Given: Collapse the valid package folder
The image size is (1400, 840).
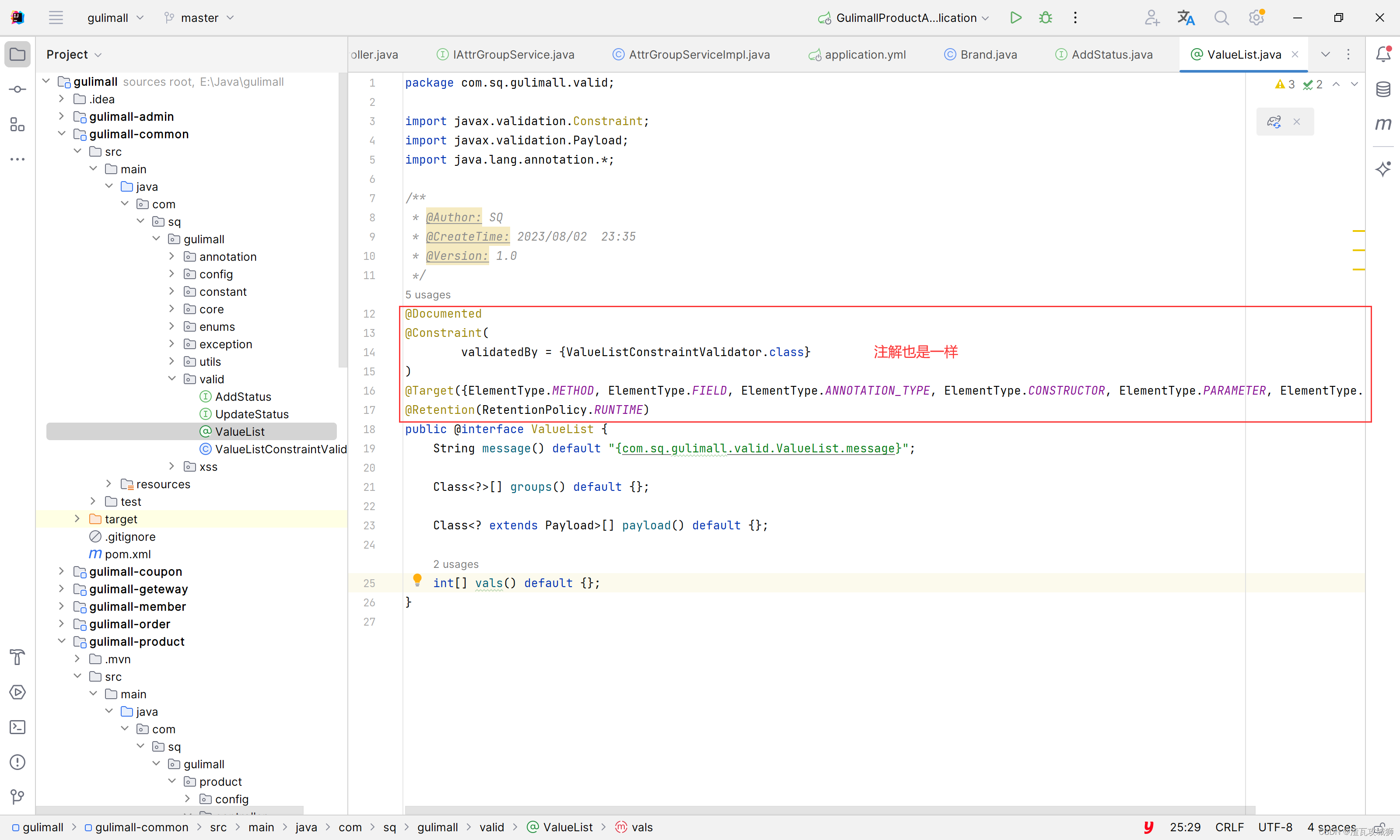Looking at the screenshot, I should [x=172, y=379].
